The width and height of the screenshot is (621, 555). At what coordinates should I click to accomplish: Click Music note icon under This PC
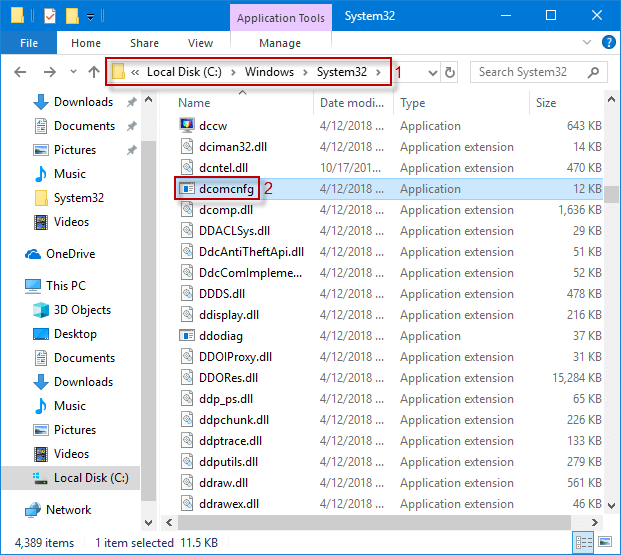tap(40, 406)
